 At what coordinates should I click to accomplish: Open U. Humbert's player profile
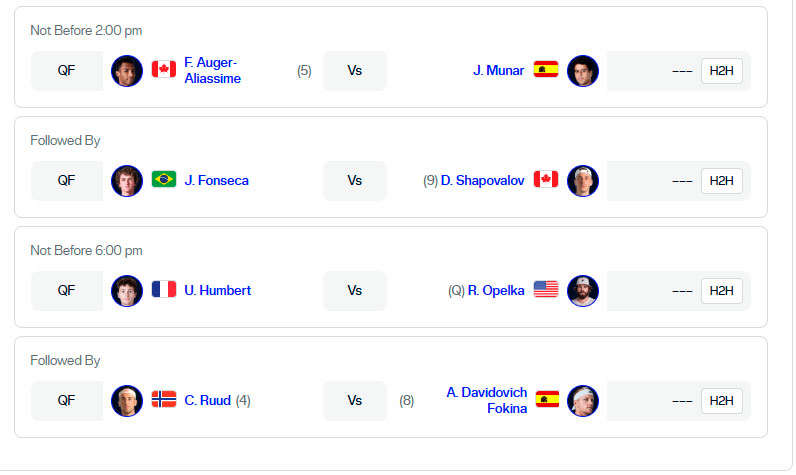(217, 291)
